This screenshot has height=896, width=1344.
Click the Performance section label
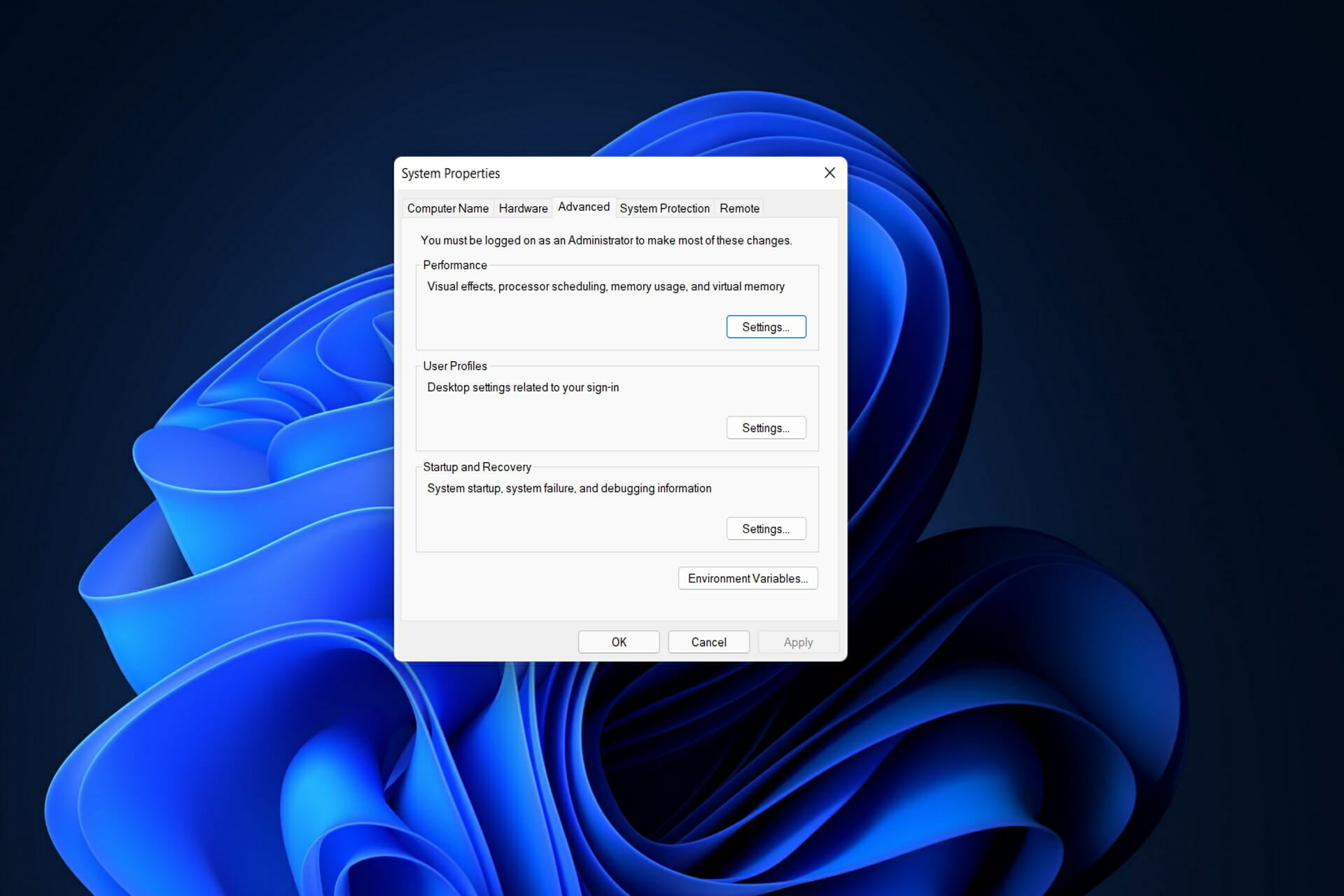(x=454, y=265)
